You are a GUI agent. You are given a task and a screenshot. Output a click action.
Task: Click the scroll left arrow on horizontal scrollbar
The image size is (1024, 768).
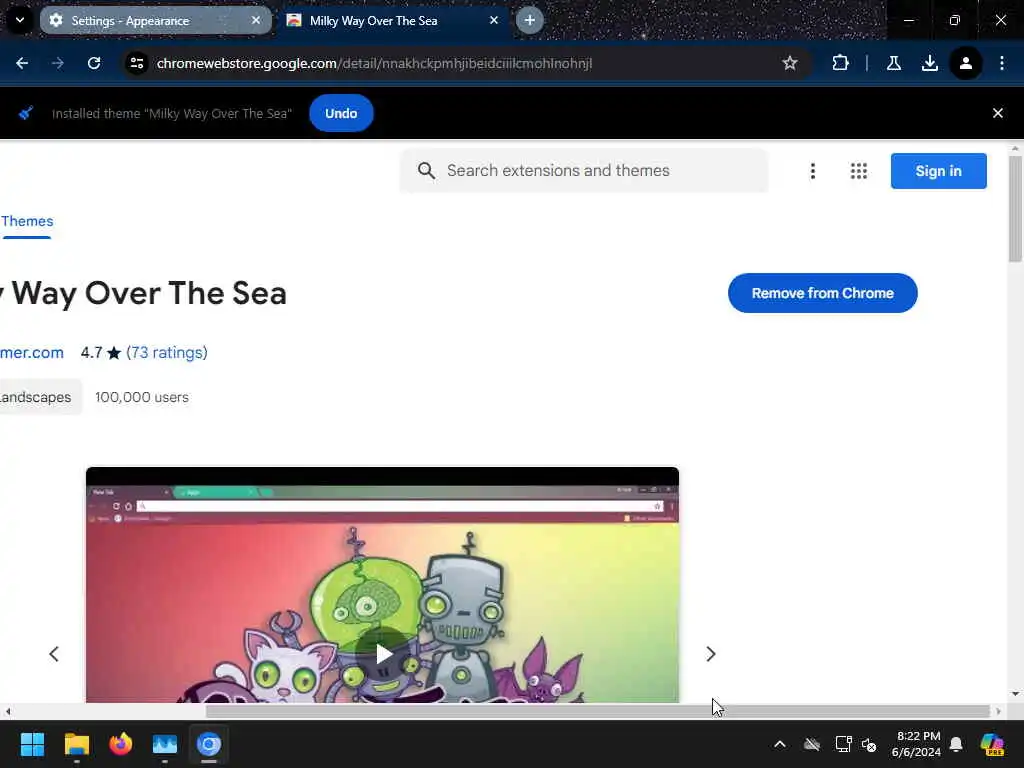(7, 711)
